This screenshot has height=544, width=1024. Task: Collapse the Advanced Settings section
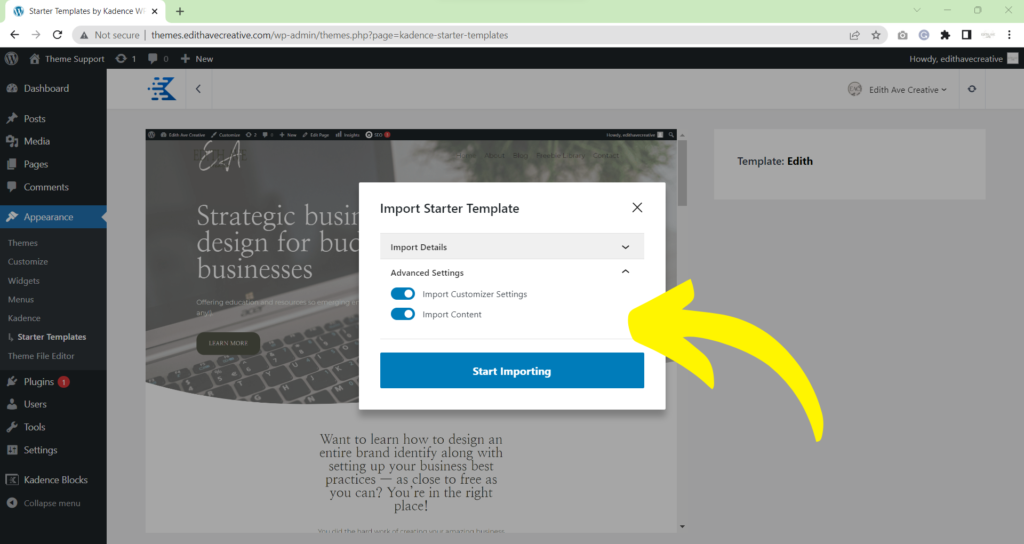[x=626, y=272]
